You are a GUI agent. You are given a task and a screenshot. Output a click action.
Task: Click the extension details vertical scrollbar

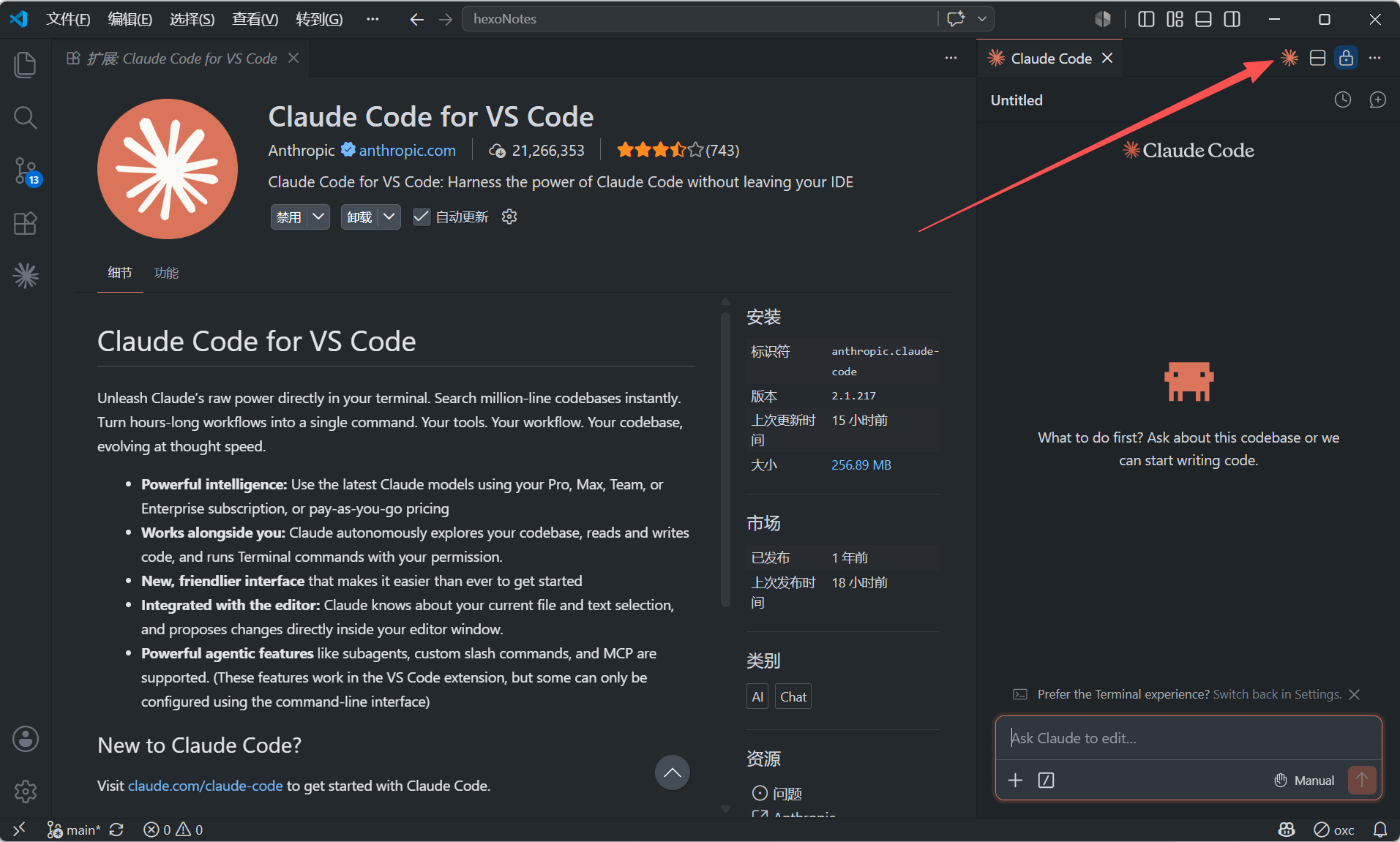pos(725,460)
